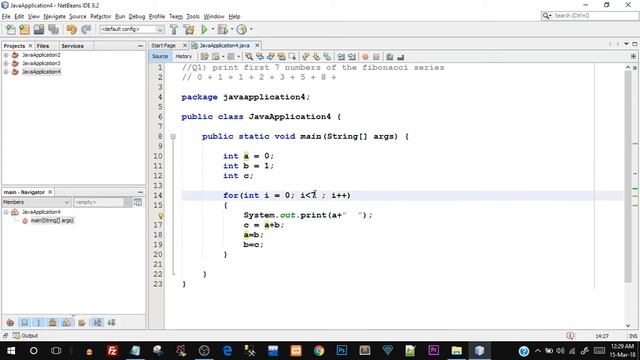Click the Next Bookmark editor icon
The height and width of the screenshot is (360, 640).
click(x=316, y=57)
